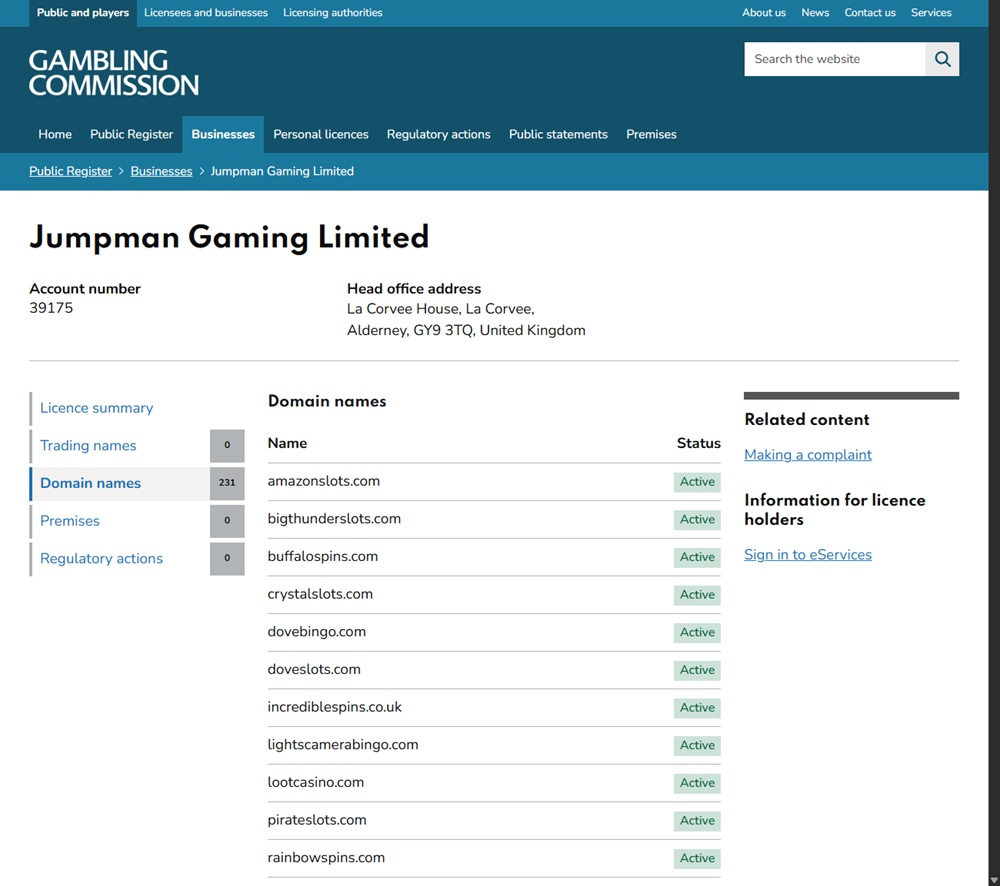Click the buffalospins.com domain name
1000x886 pixels.
point(323,556)
